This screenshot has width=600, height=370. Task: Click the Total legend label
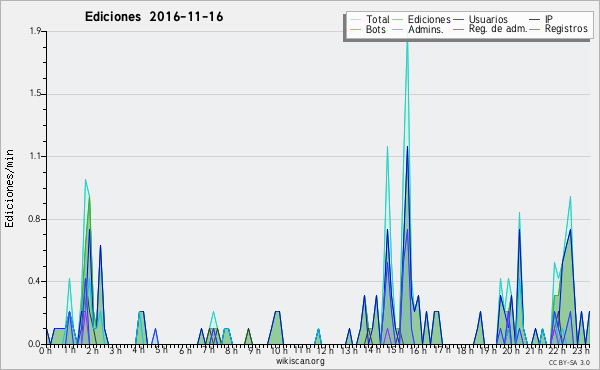[377, 19]
